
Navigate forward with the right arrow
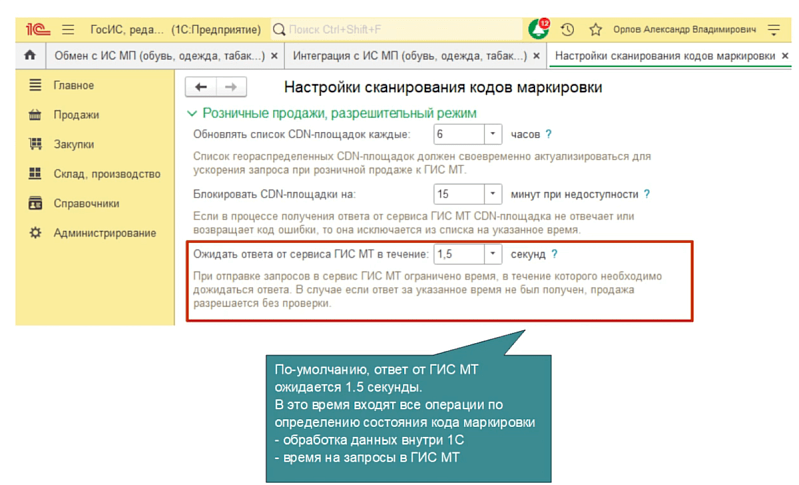click(x=231, y=87)
